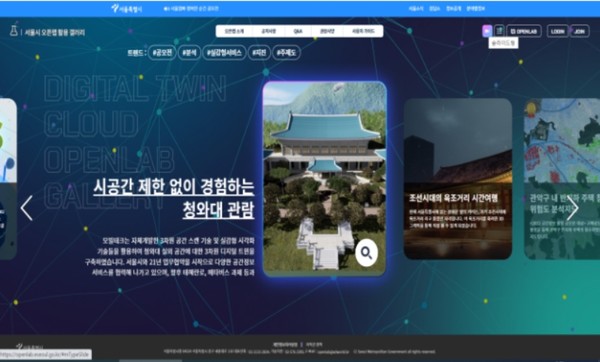
Task: Open 정보공개 in the top bar
Action: coord(453,8)
